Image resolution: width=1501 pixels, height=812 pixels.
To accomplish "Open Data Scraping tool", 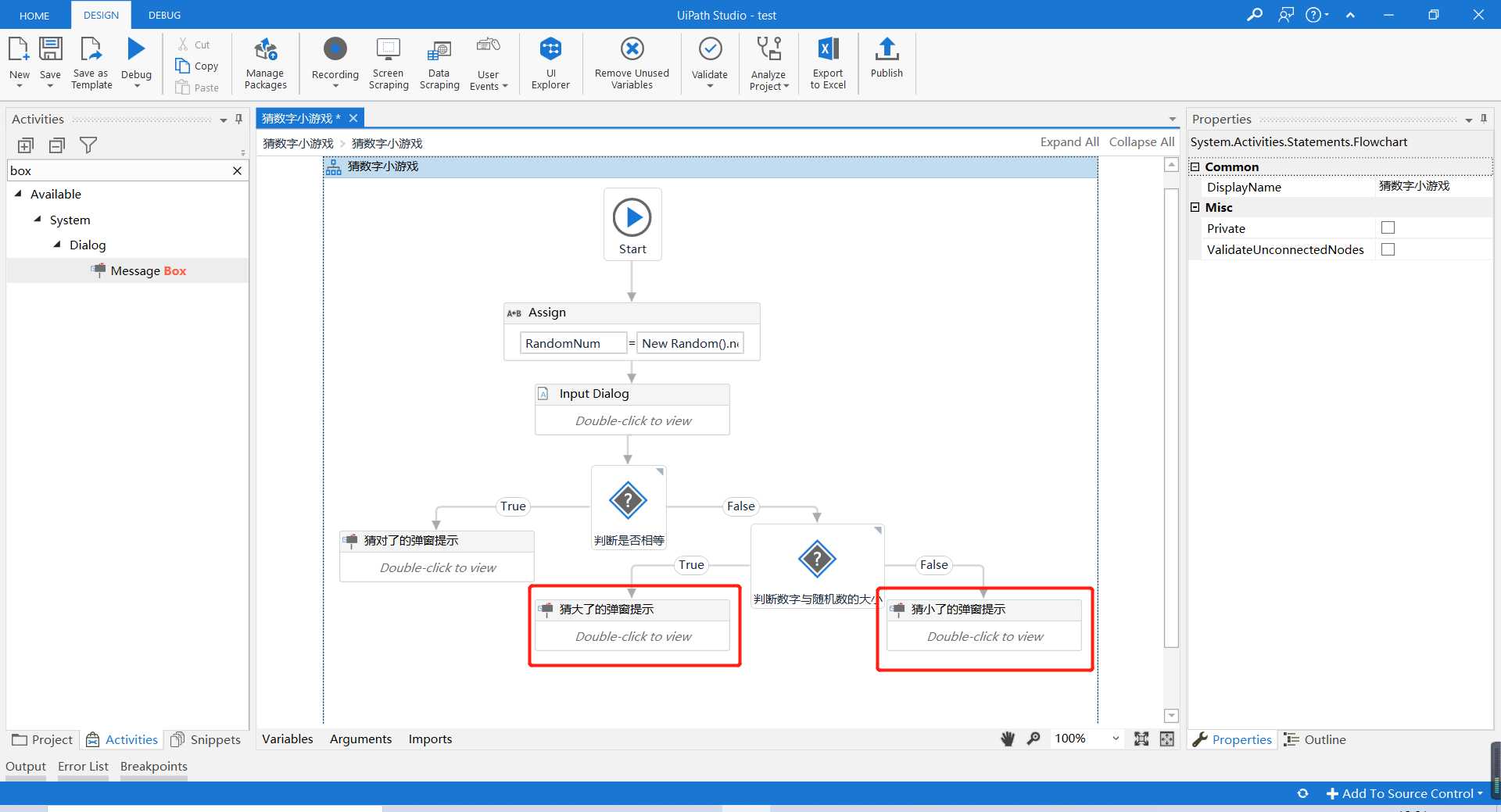I will [x=439, y=63].
